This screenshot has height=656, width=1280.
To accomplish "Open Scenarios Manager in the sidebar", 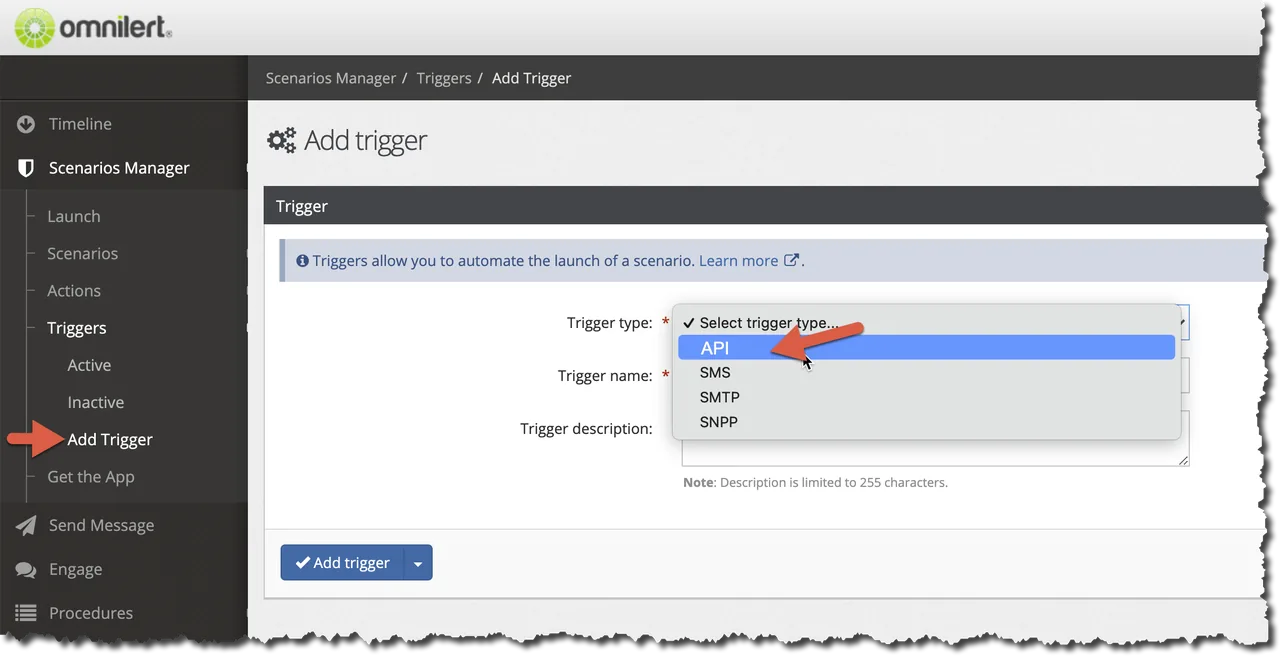I will point(119,168).
